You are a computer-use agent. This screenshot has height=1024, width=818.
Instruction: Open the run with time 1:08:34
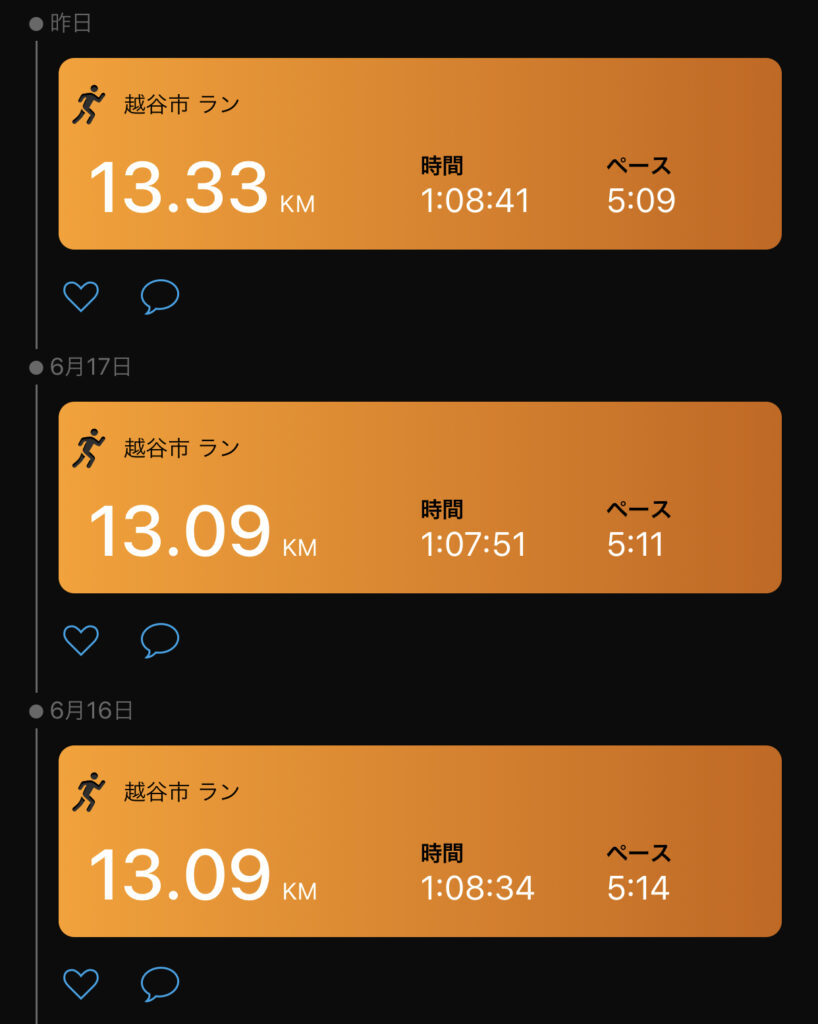(420, 842)
